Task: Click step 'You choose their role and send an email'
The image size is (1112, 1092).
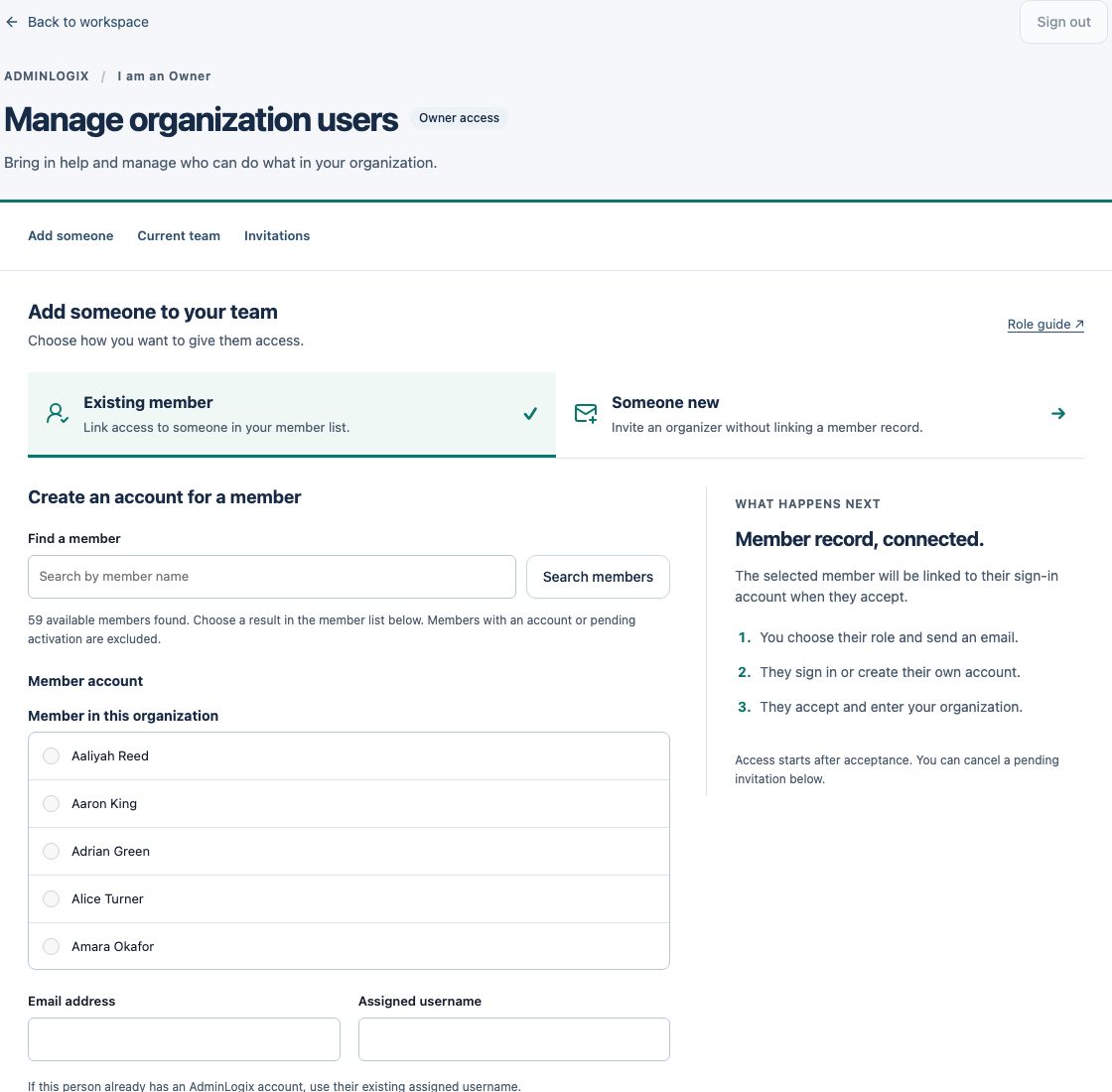Action: (889, 637)
